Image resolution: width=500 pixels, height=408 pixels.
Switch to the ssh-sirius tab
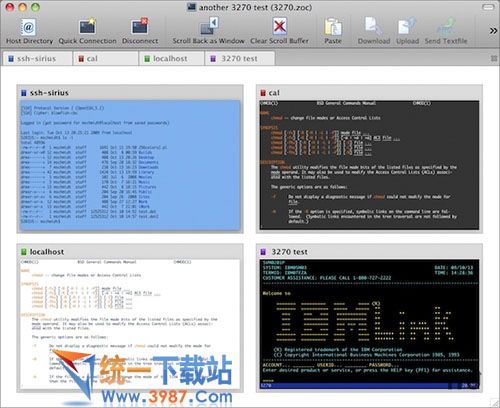point(37,59)
